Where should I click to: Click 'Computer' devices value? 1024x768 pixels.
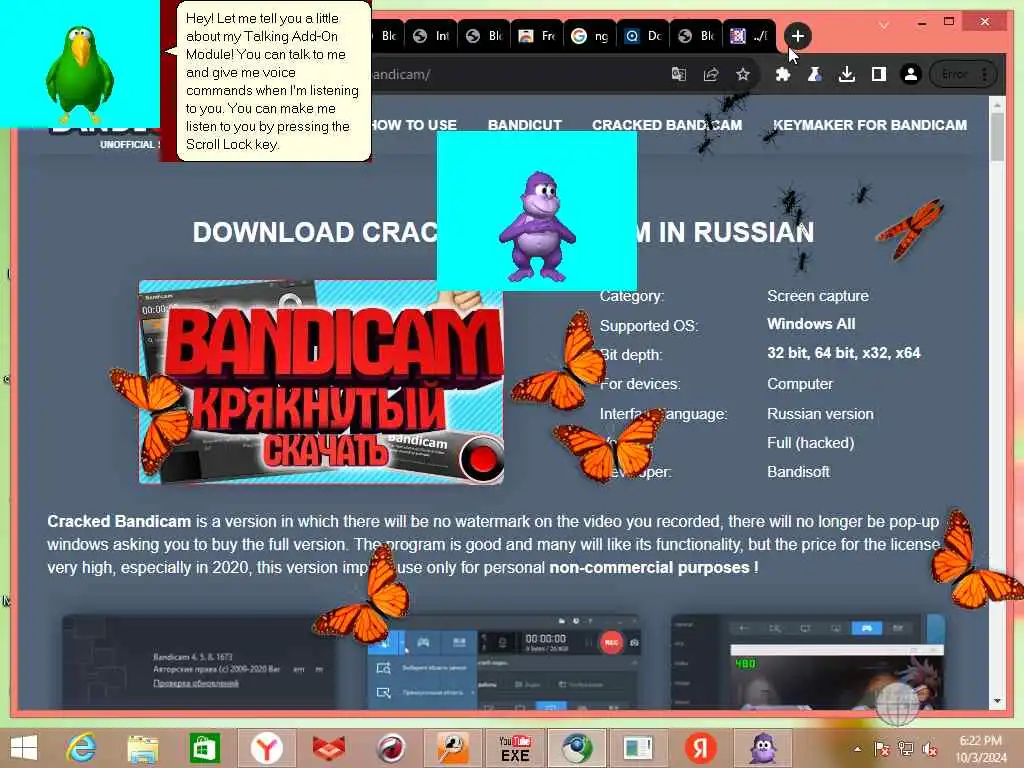point(800,384)
